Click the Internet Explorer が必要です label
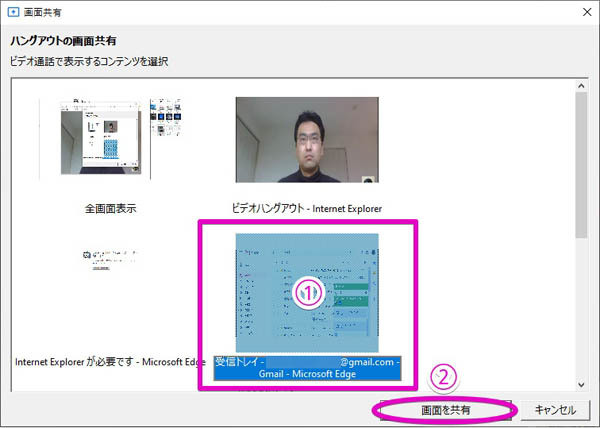 [108, 360]
